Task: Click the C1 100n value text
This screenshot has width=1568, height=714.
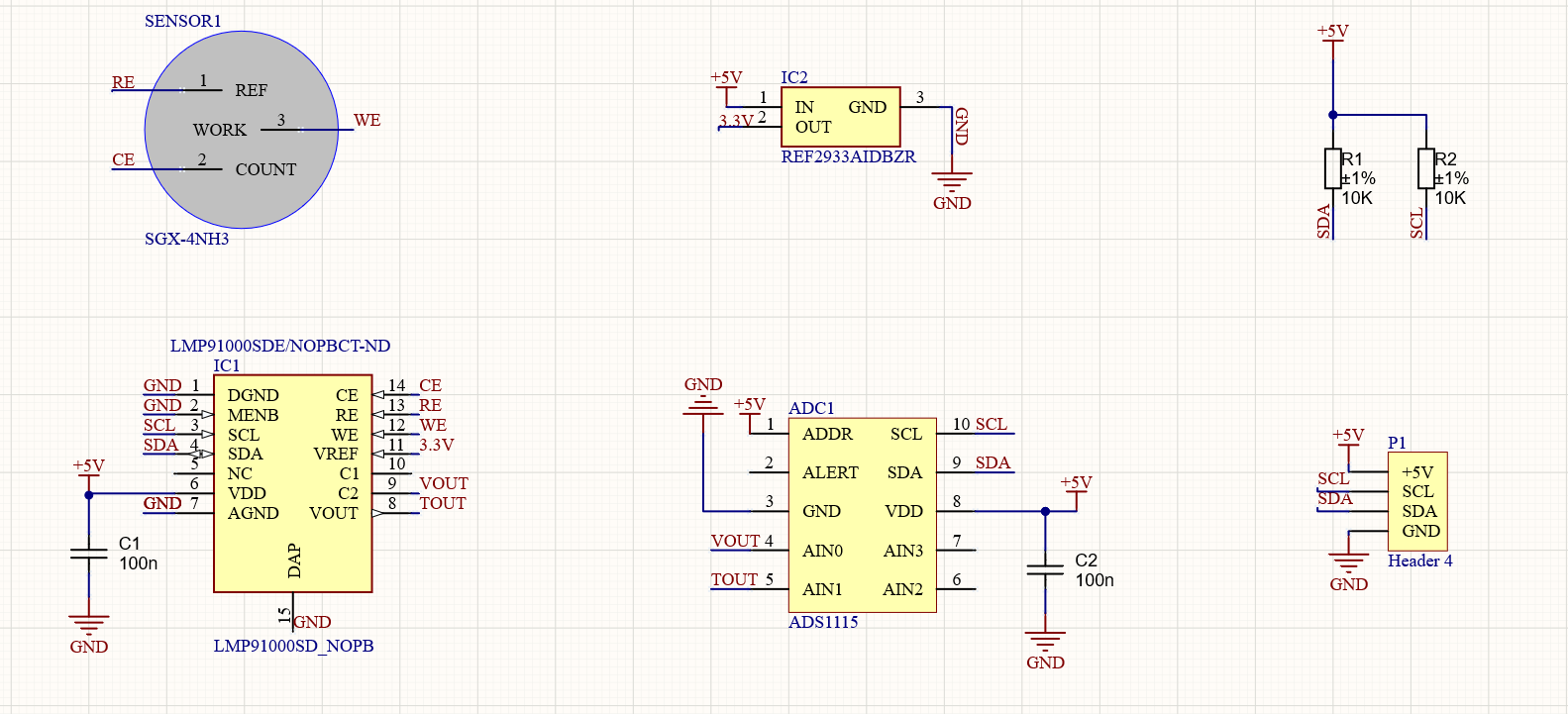Action: point(139,563)
